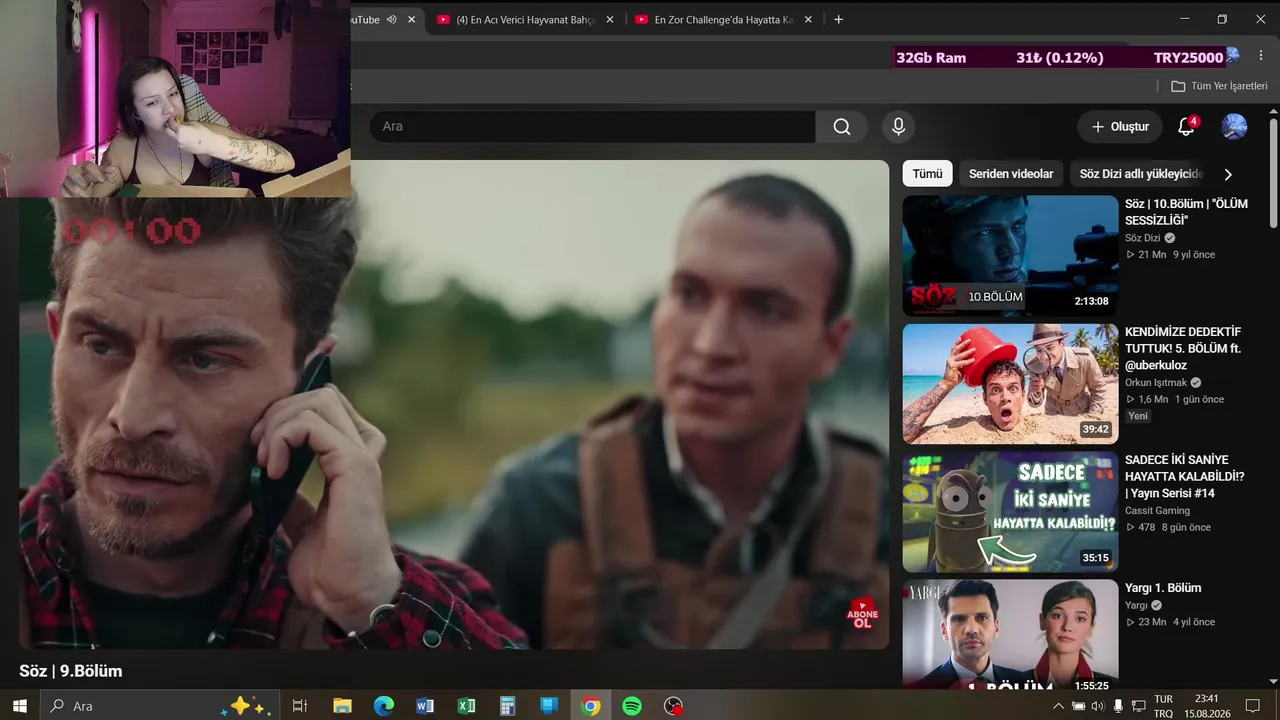Close the currently playing YouTube tab

(x=411, y=19)
